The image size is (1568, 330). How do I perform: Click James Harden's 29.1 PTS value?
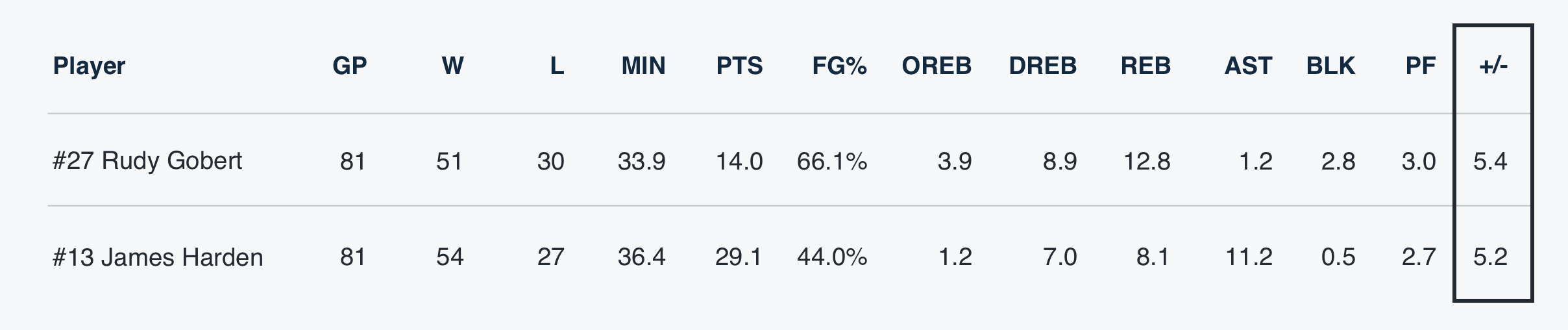[739, 257]
